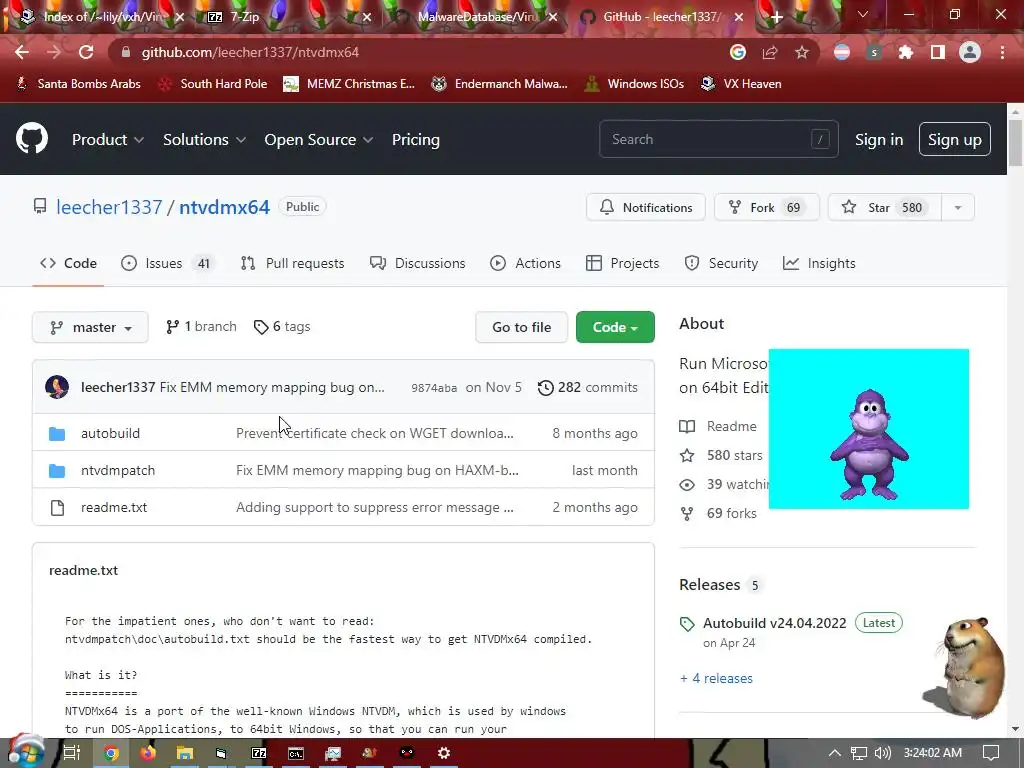Viewport: 1024px width, 768px height.
Task: Open the notification center icon
Action: point(991,753)
